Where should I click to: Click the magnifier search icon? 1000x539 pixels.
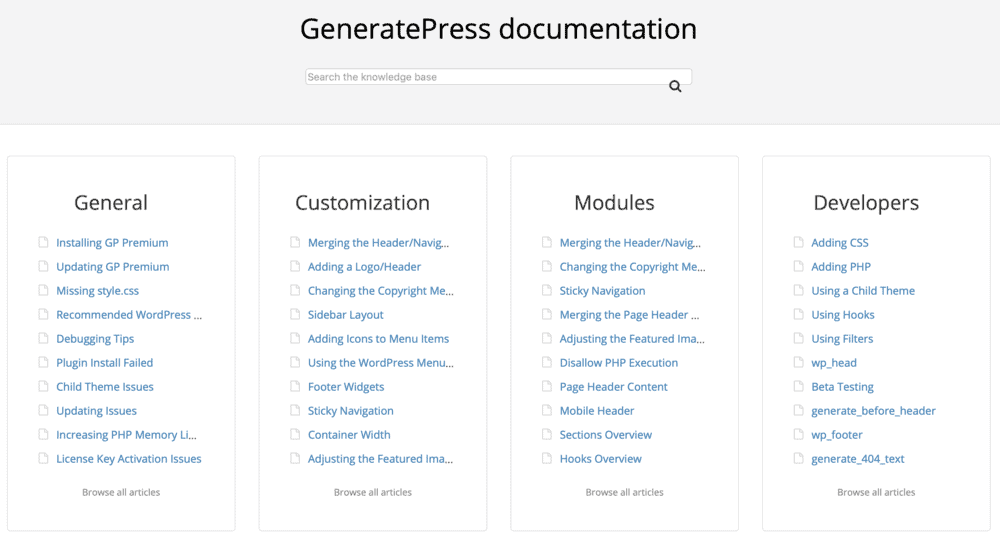click(675, 86)
